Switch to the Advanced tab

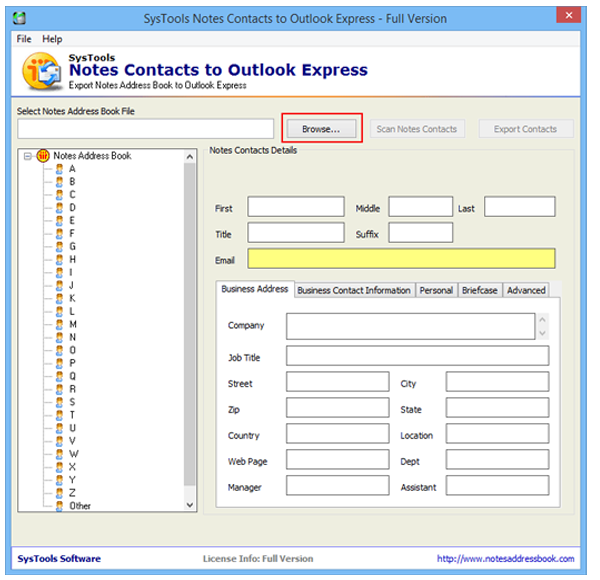[x=526, y=290]
